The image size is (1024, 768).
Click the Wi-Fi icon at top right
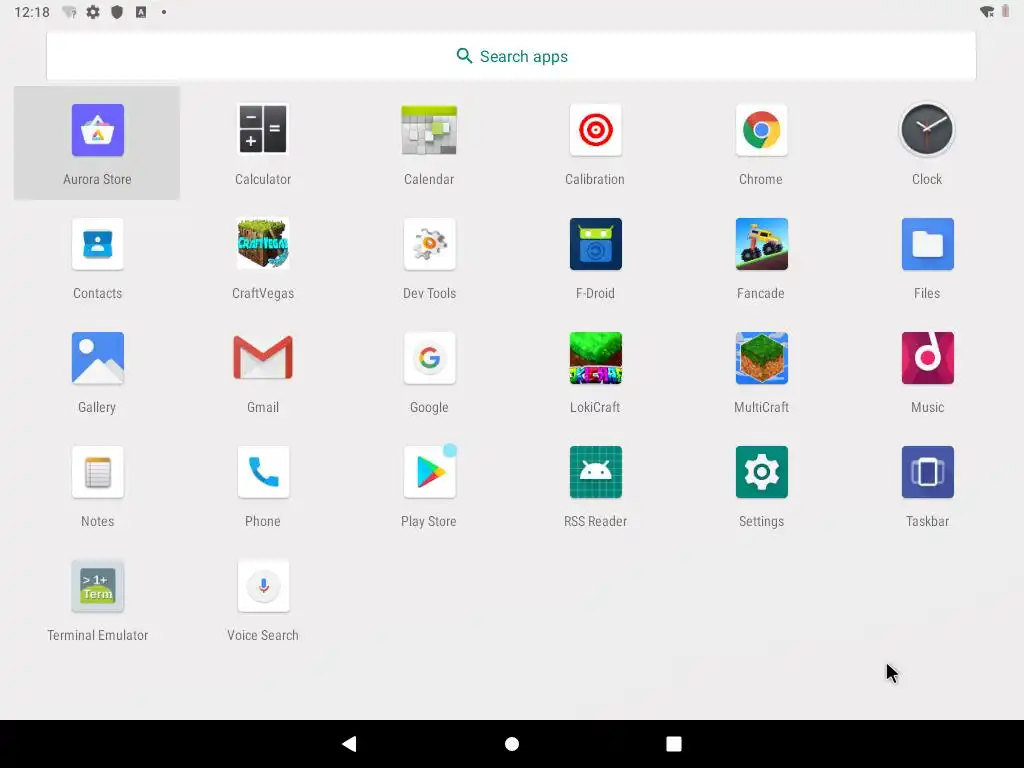[x=987, y=12]
